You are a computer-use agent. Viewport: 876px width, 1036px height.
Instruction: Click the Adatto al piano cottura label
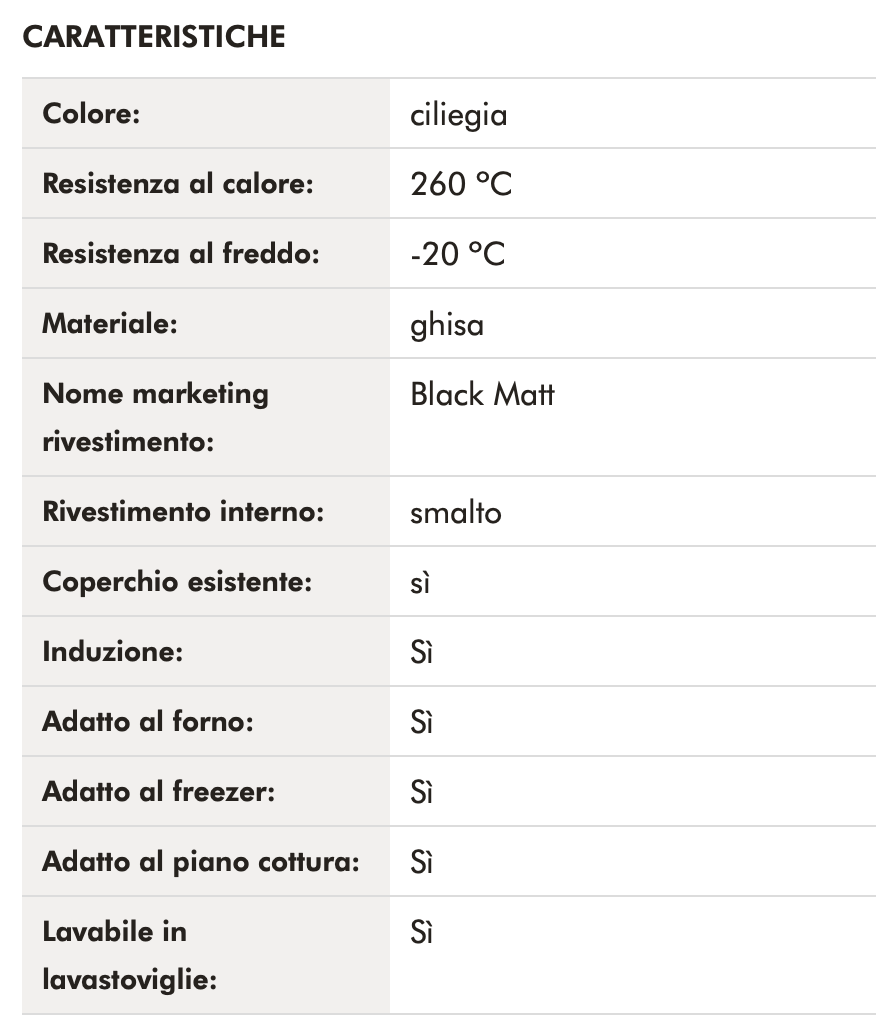click(200, 862)
